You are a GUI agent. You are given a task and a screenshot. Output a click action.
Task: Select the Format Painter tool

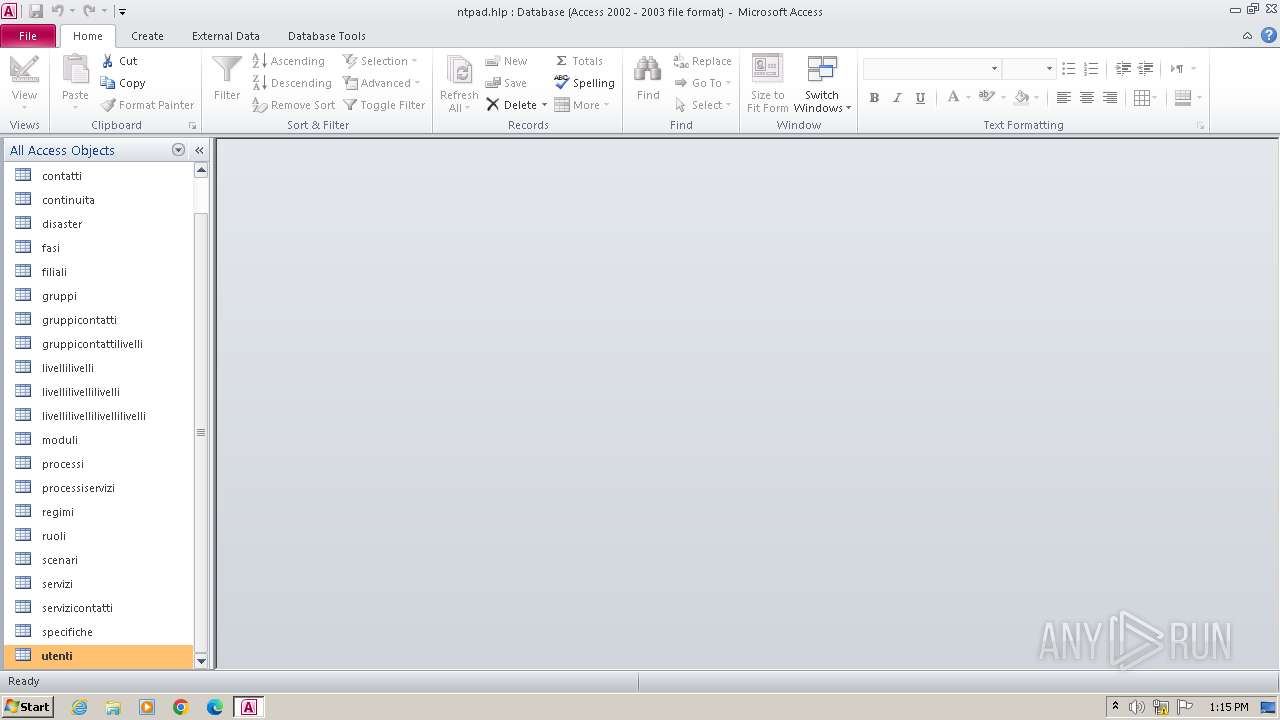pos(147,105)
